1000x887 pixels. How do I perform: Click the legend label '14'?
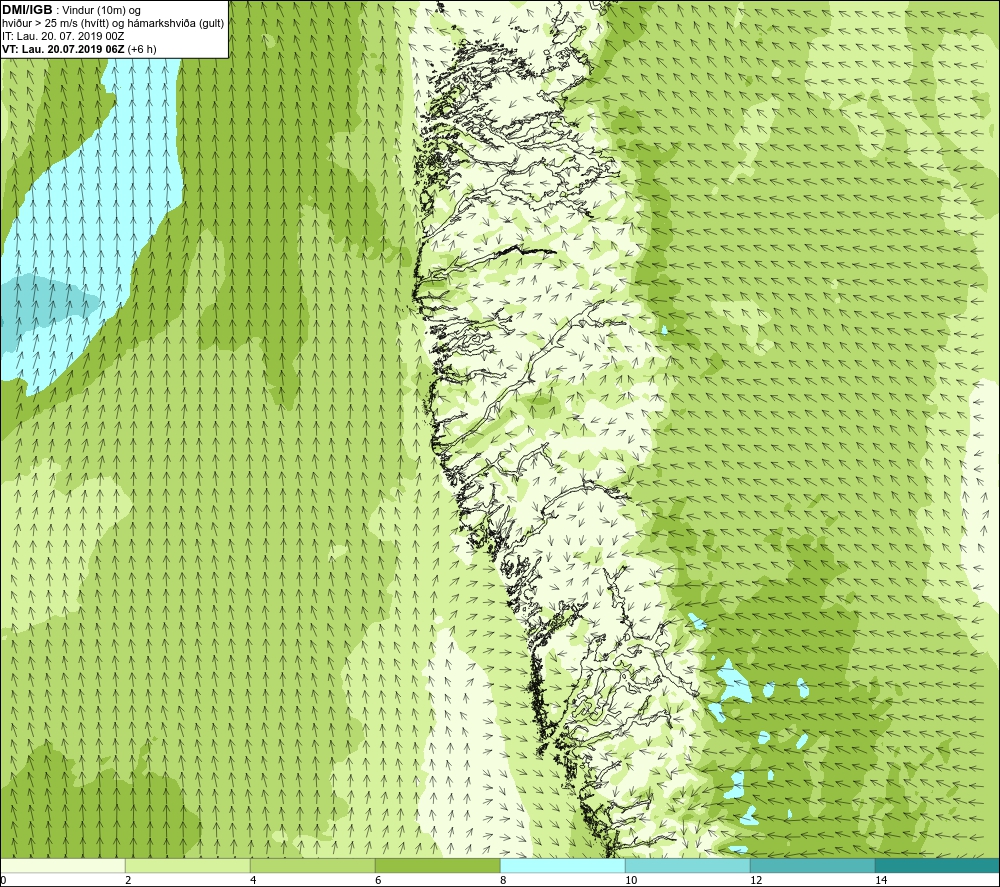(881, 880)
